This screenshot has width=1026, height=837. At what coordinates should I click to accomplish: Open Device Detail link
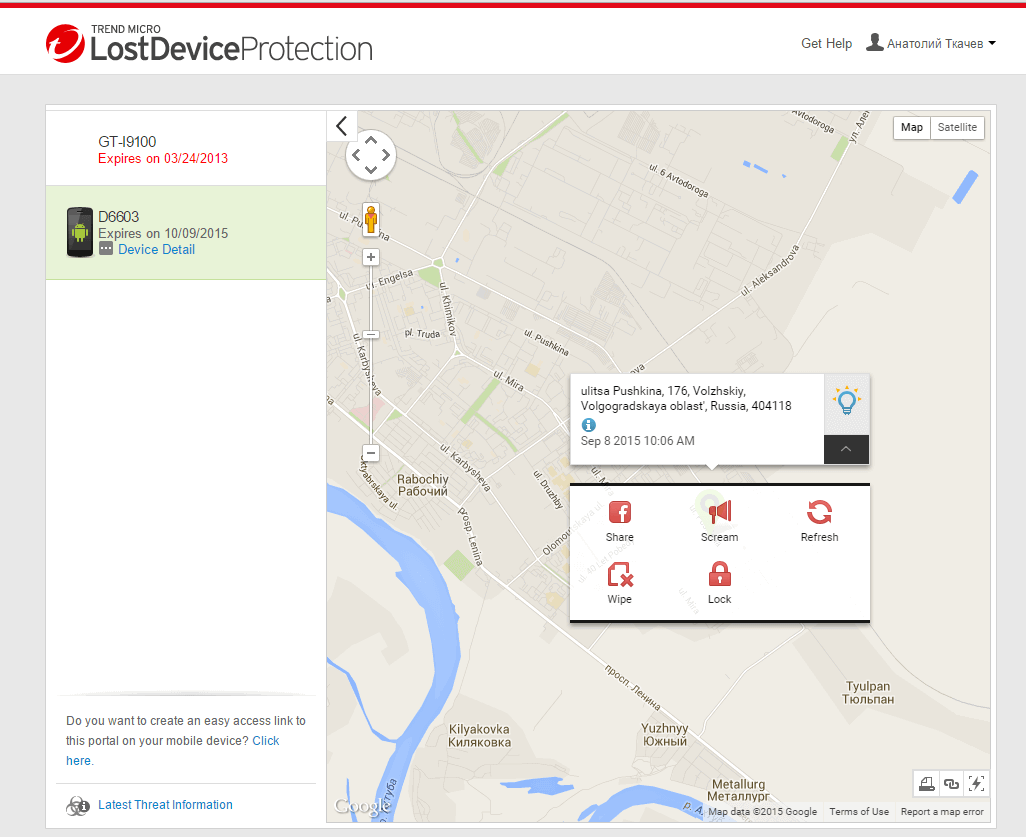click(x=156, y=249)
